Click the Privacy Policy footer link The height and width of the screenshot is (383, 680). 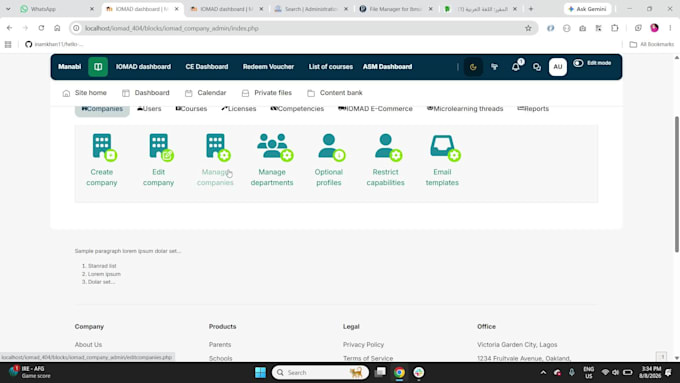pos(363,344)
